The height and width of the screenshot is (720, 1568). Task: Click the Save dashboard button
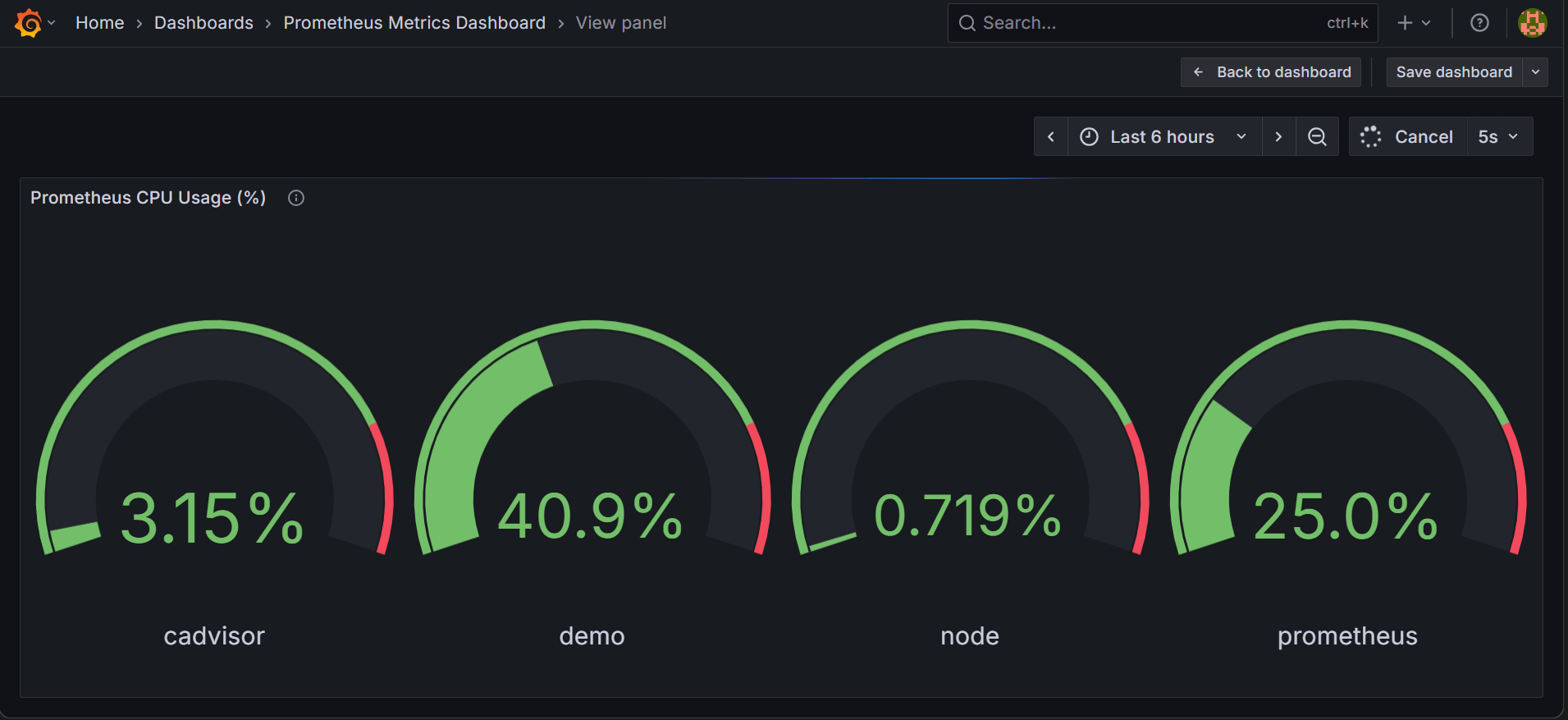coord(1454,72)
